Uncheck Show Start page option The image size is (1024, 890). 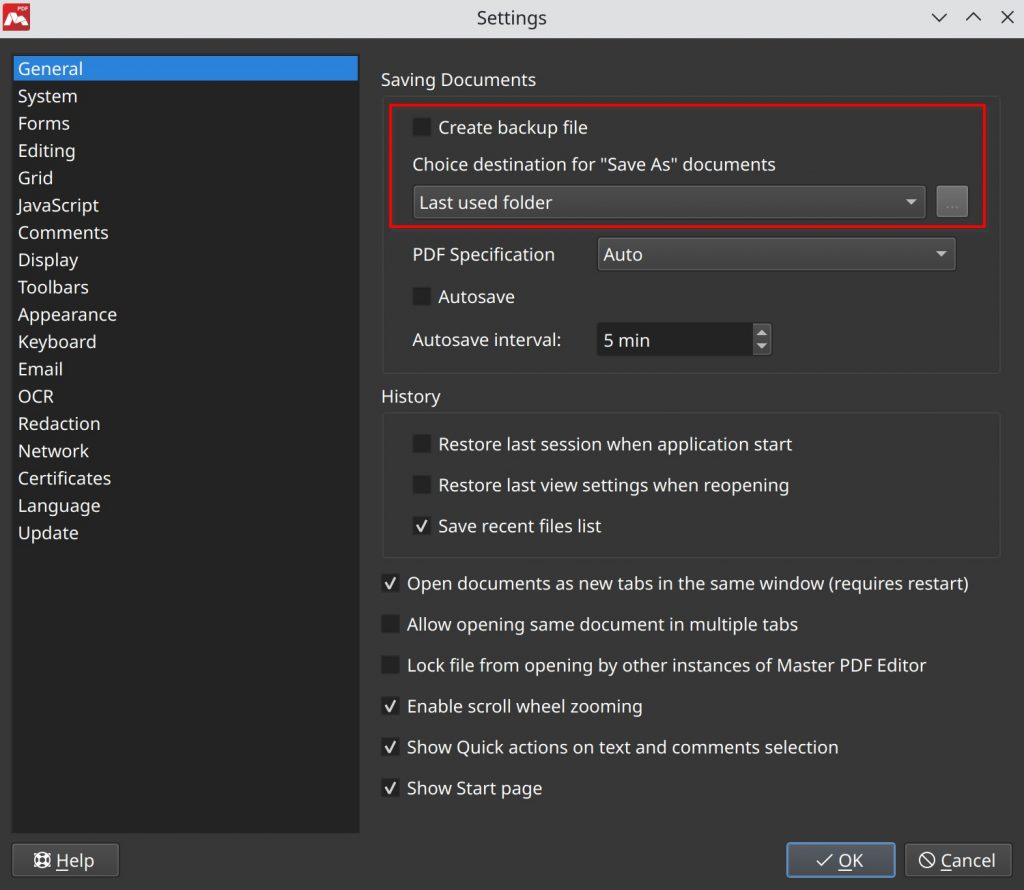tap(391, 788)
